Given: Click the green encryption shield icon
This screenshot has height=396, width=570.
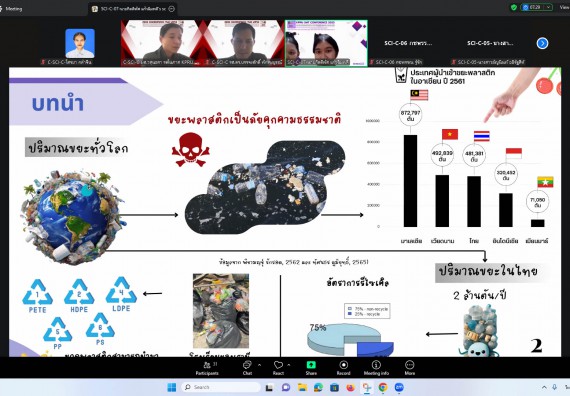Looking at the screenshot, I should (514, 7).
